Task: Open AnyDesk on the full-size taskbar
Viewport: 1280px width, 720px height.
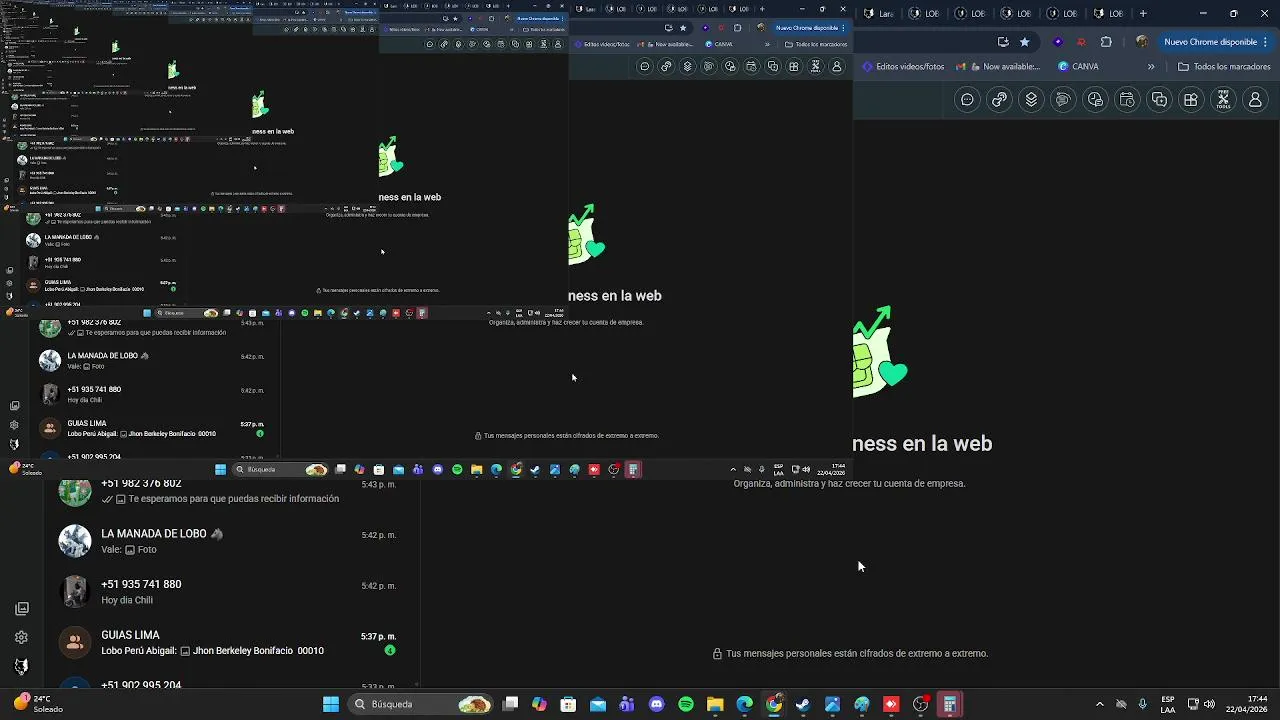Action: coord(891,704)
